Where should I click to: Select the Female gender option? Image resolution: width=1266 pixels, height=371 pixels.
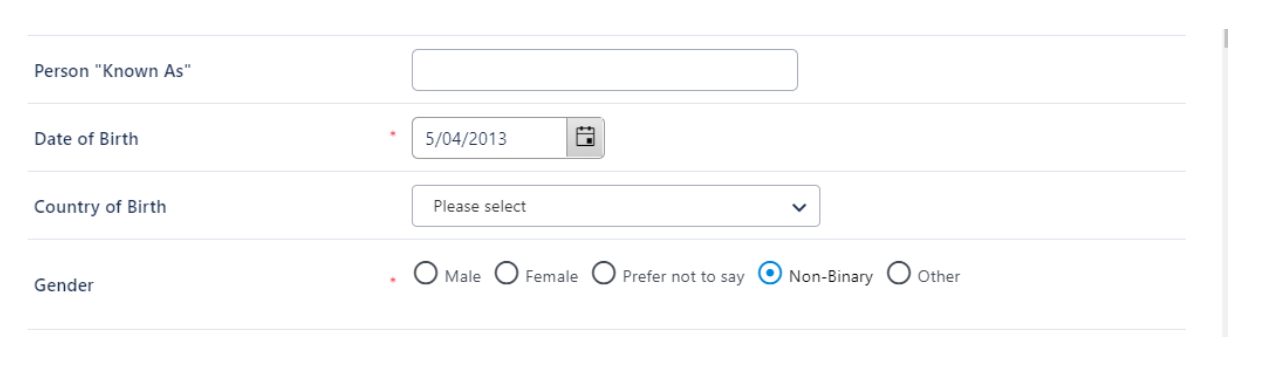[x=507, y=273]
